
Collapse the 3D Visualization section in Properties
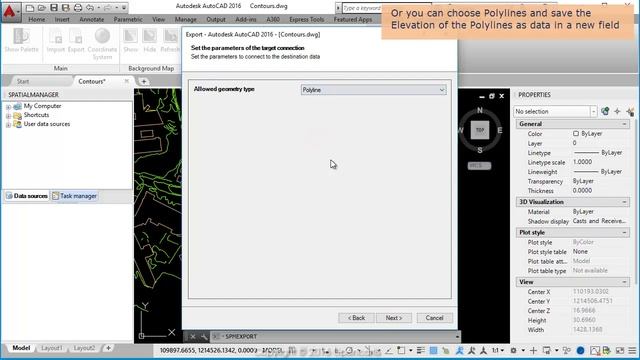pyautogui.click(x=624, y=202)
